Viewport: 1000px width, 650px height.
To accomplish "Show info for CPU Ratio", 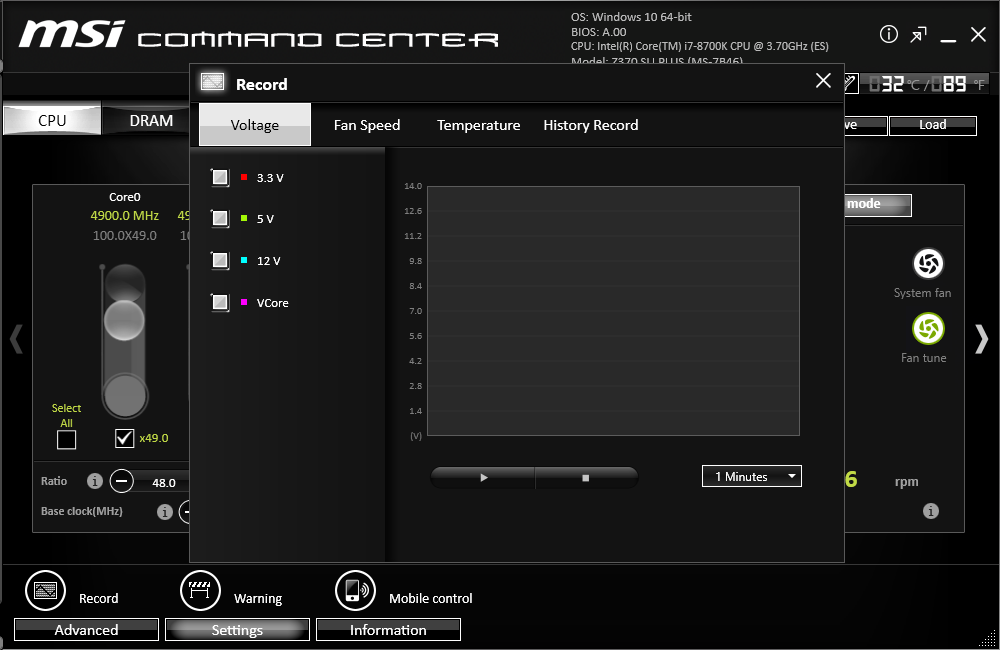I will 94,481.
